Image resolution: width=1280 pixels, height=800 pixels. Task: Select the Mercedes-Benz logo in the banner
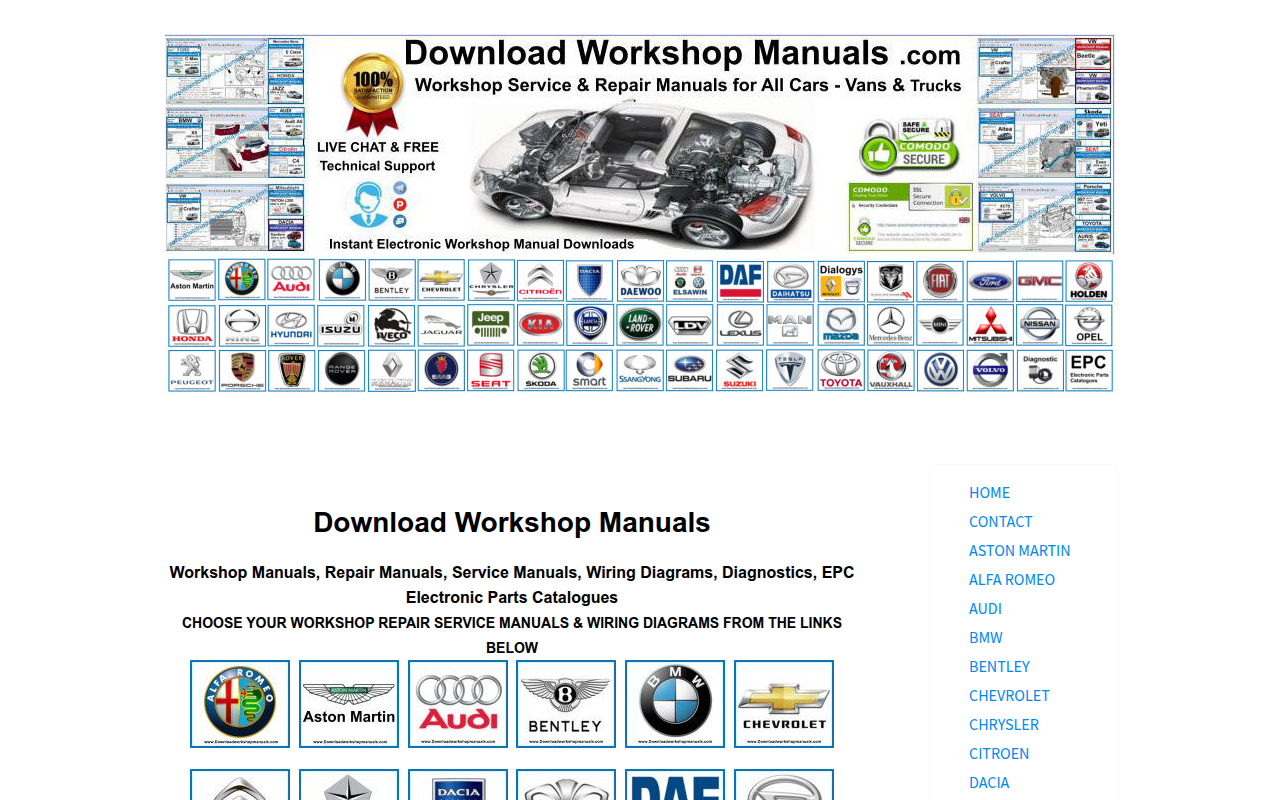pyautogui.click(x=890, y=326)
